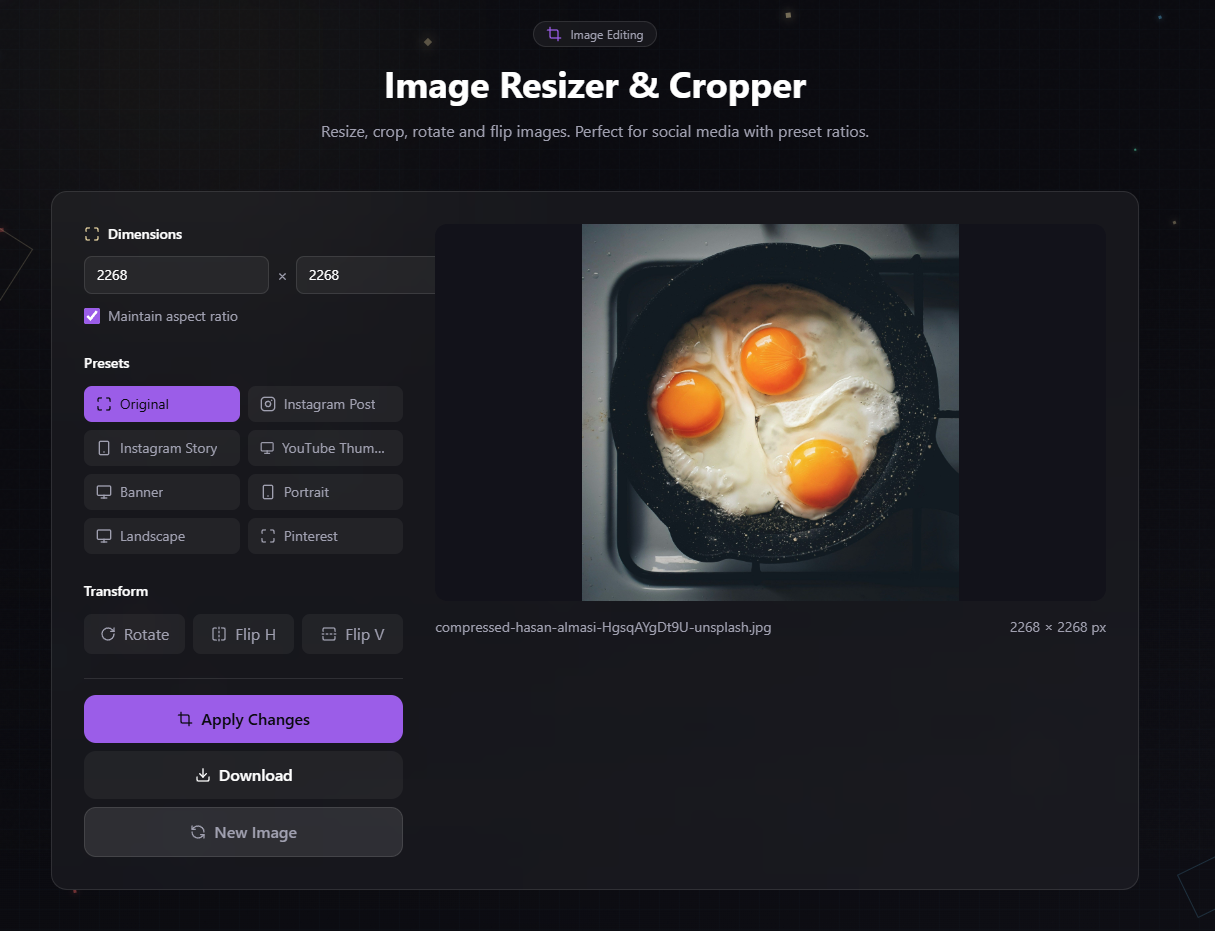Toggle the Original preset off
Viewport: 1215px width, 931px height.
click(x=161, y=404)
